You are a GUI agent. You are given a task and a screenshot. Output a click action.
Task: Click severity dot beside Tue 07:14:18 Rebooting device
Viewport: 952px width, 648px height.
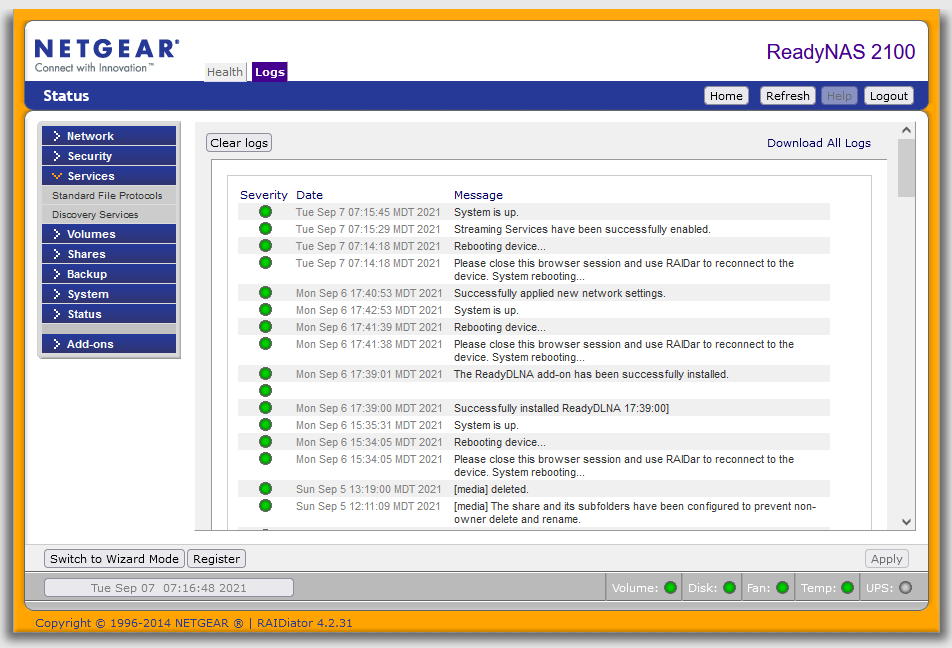[x=265, y=246]
